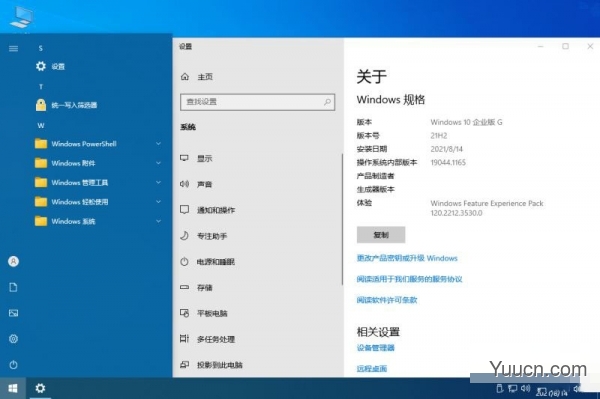Open Documents icon in Start rail

pyautogui.click(x=13, y=287)
